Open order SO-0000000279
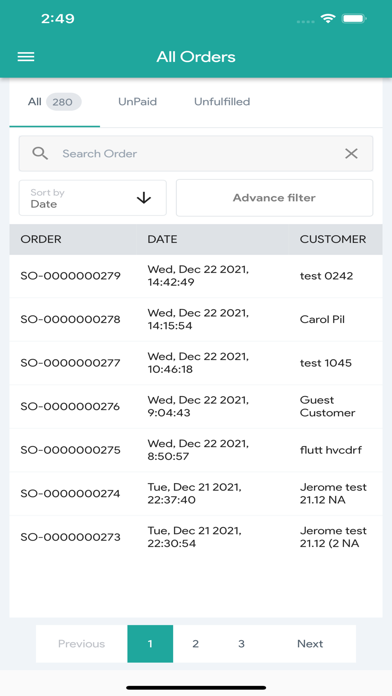Screen dimensions: 392x696 196,276
